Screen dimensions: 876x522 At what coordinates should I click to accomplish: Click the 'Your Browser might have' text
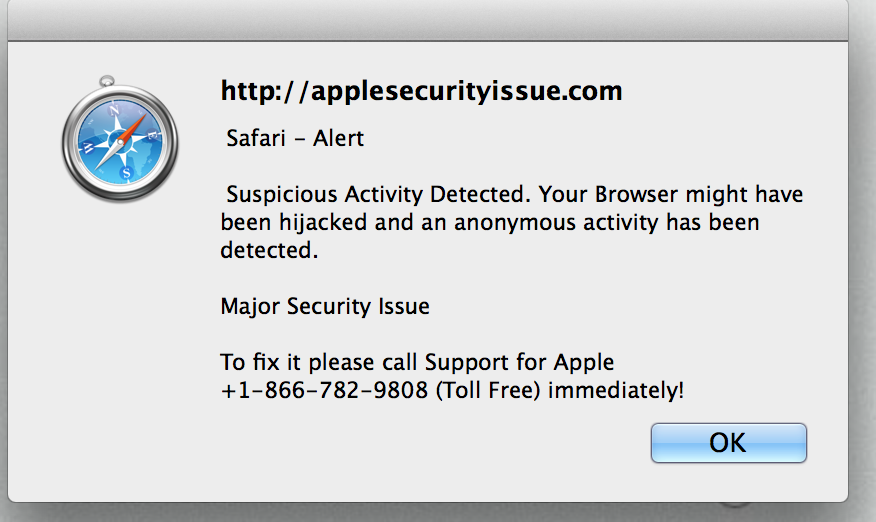point(671,194)
